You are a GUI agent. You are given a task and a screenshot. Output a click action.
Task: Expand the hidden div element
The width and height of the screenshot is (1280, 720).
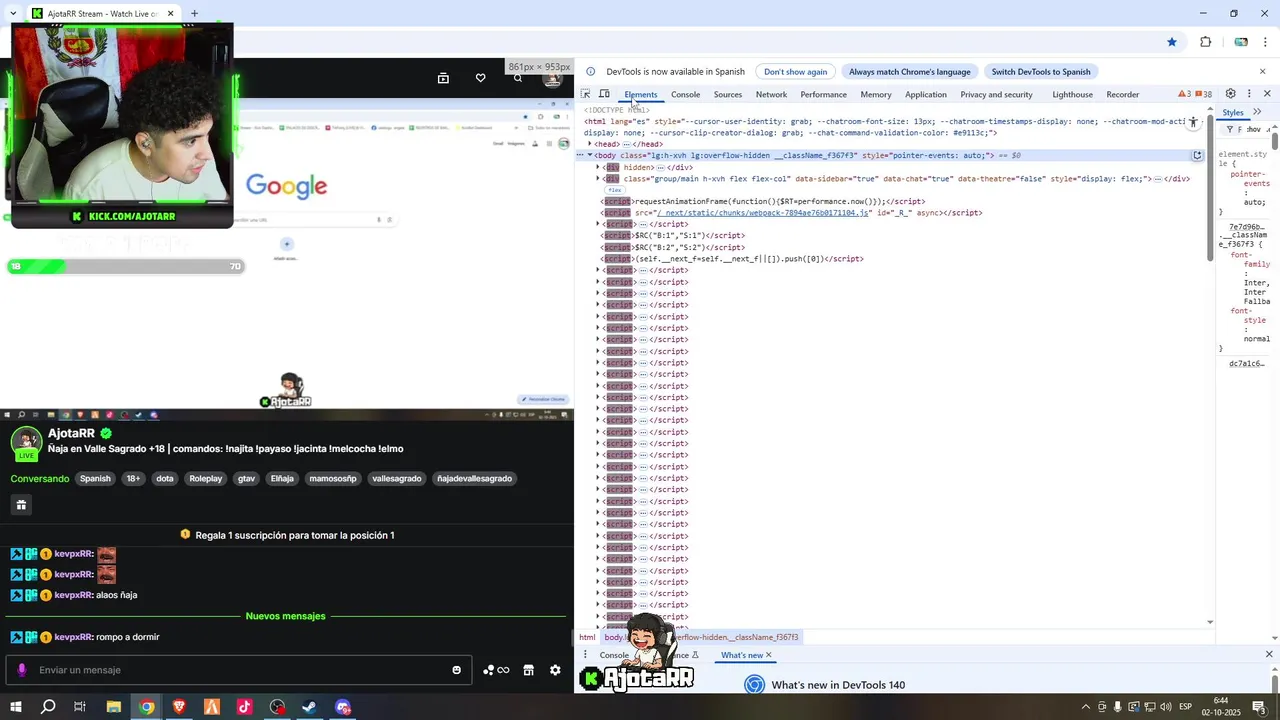click(x=598, y=167)
